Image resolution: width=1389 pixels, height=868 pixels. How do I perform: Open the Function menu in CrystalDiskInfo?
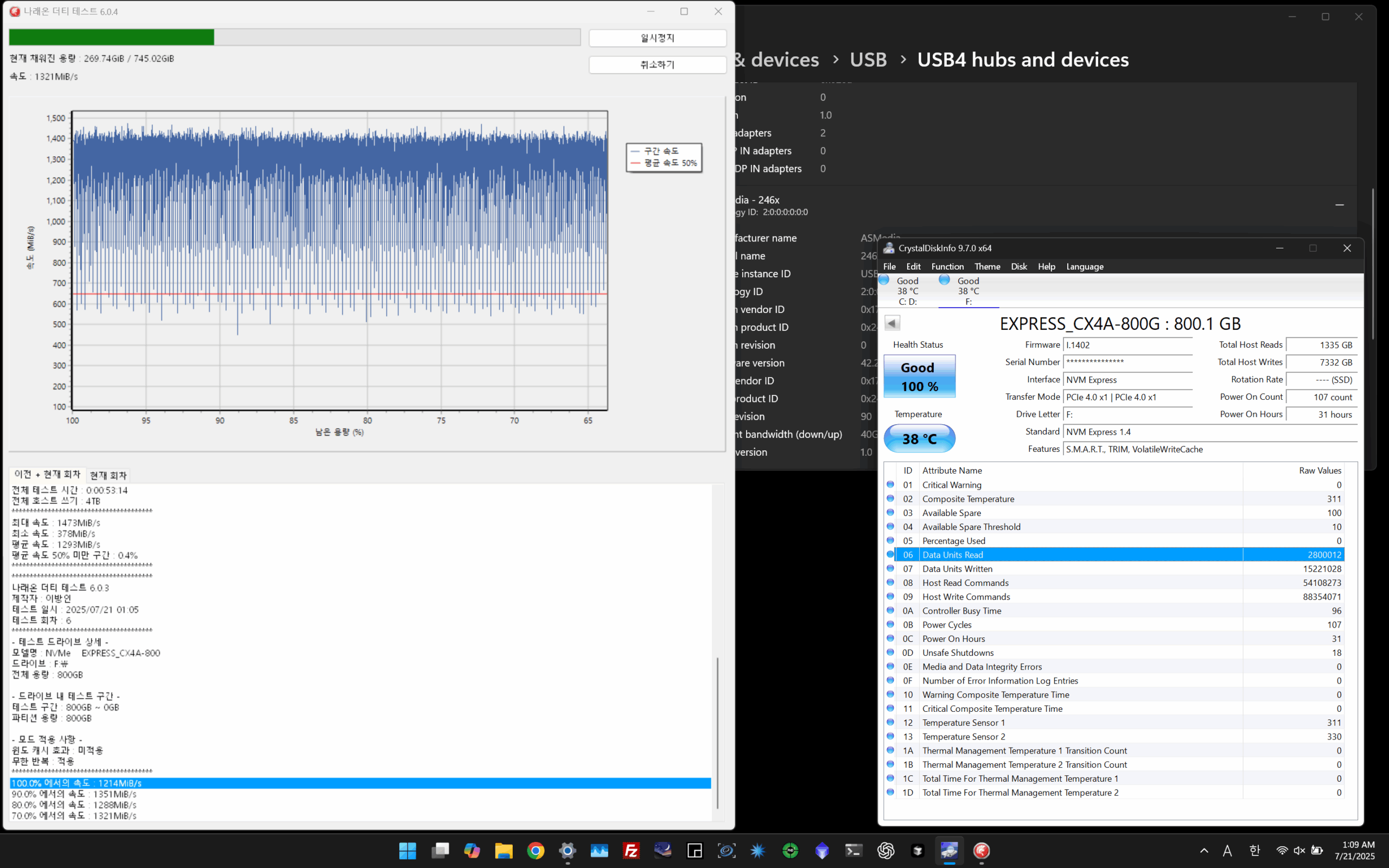coord(948,266)
